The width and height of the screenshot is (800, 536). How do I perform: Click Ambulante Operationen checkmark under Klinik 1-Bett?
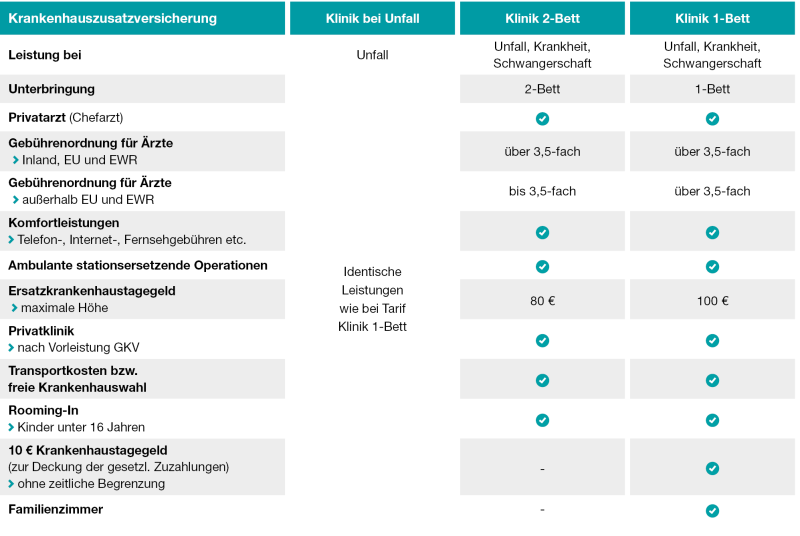click(x=712, y=267)
